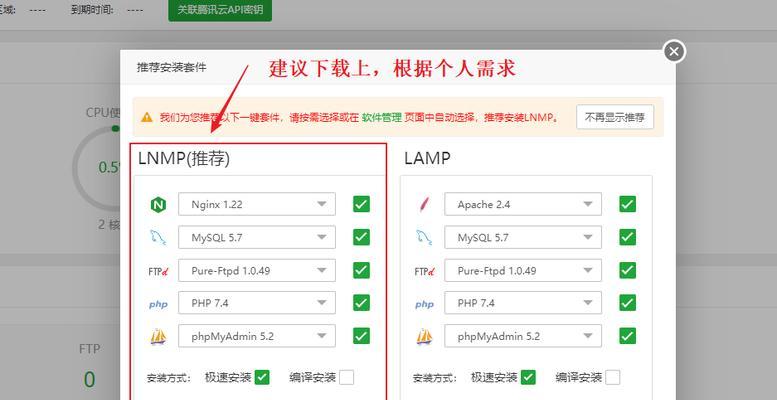Click the Apache feather icon in LAMP
The image size is (777, 400).
(424, 204)
